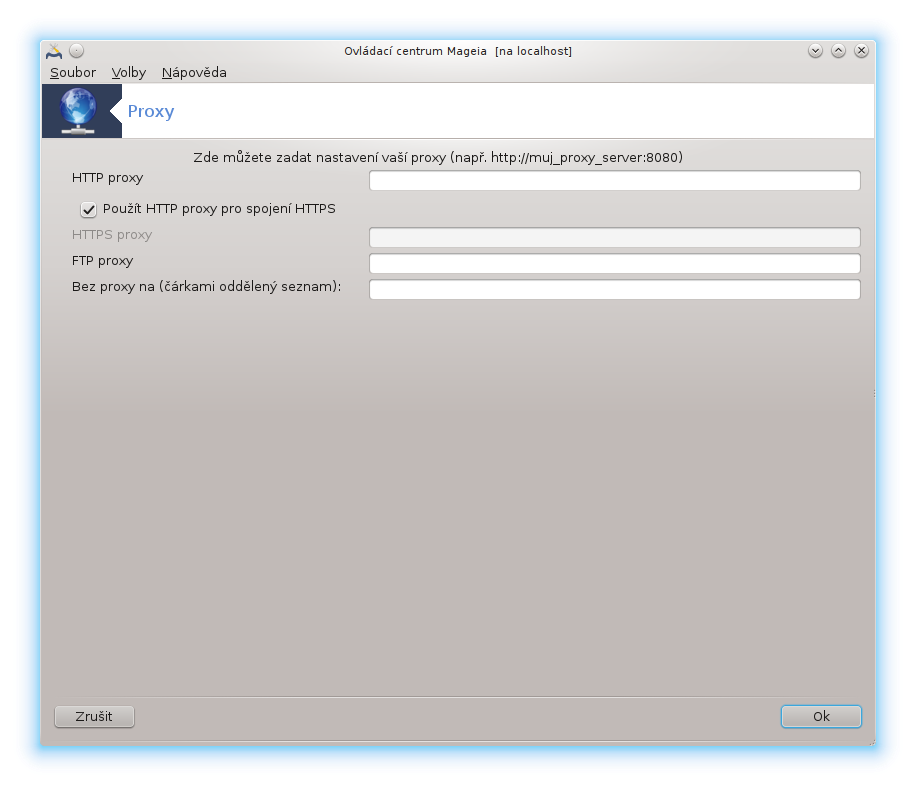Maximize the window with up-arrow button
The height and width of the screenshot is (786, 916).
pyautogui.click(x=838, y=51)
